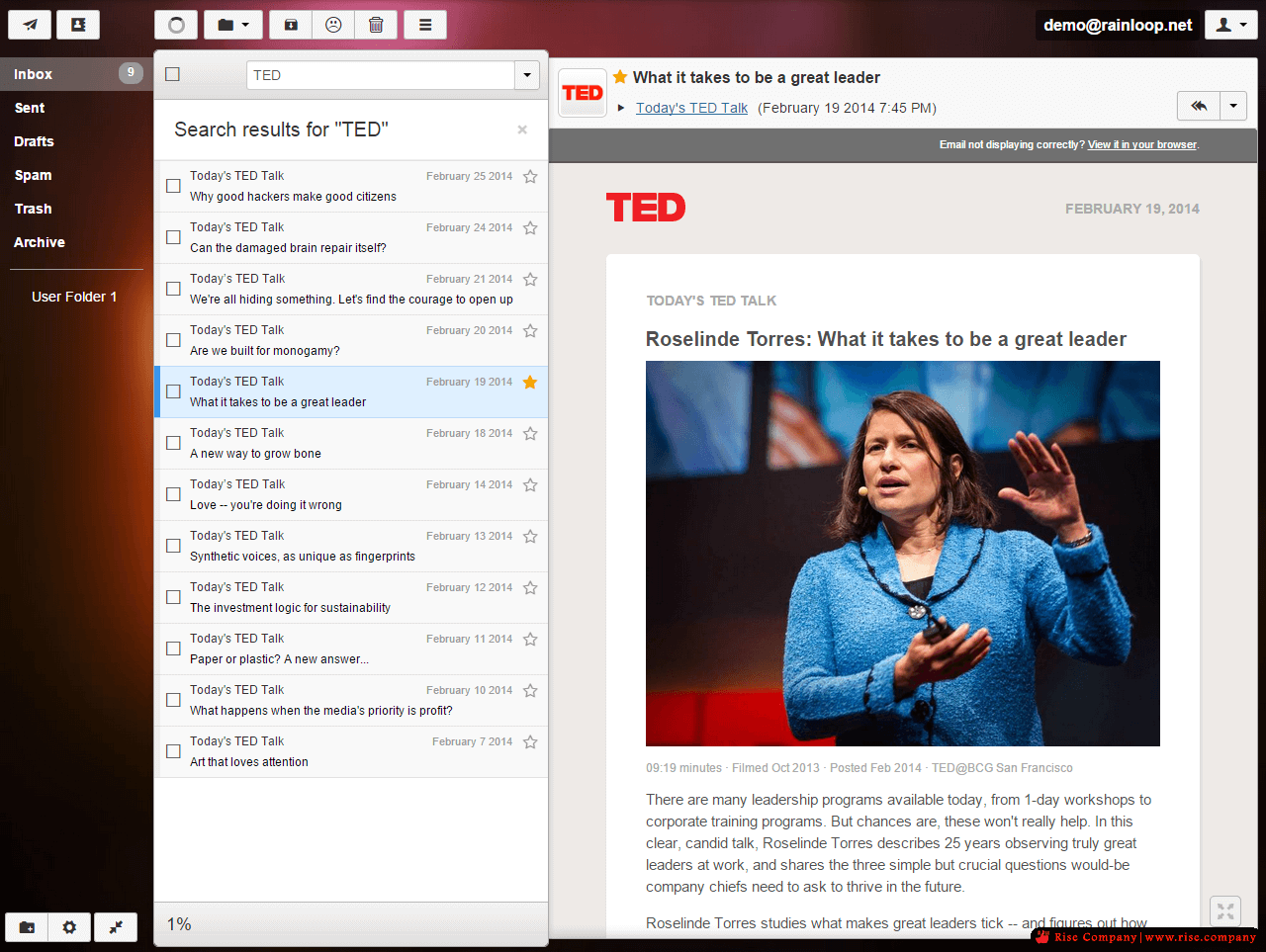Open 'Art that loves attention' email

pyautogui.click(x=351, y=752)
